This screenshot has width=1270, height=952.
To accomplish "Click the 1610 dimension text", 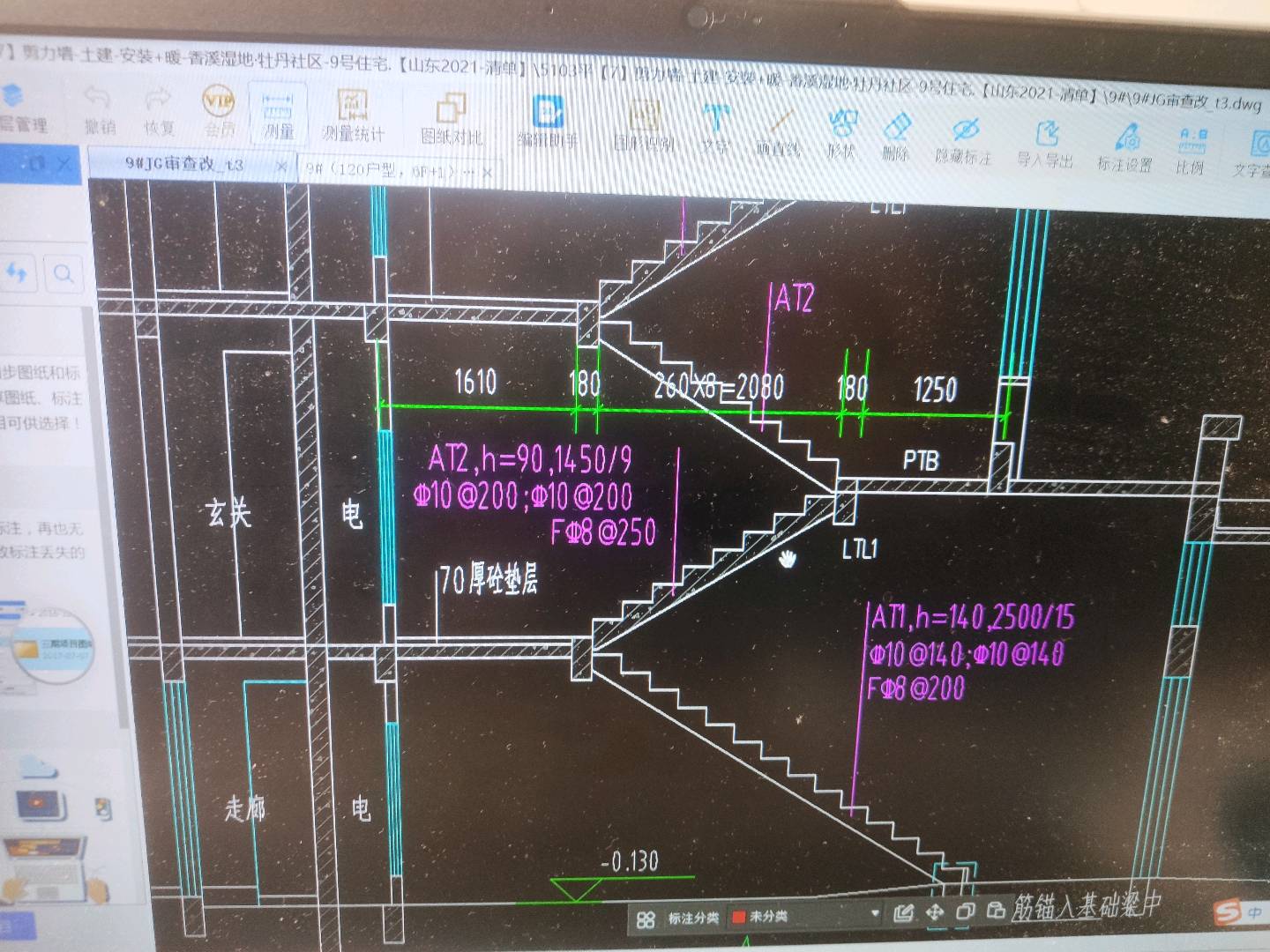I will click(x=475, y=382).
